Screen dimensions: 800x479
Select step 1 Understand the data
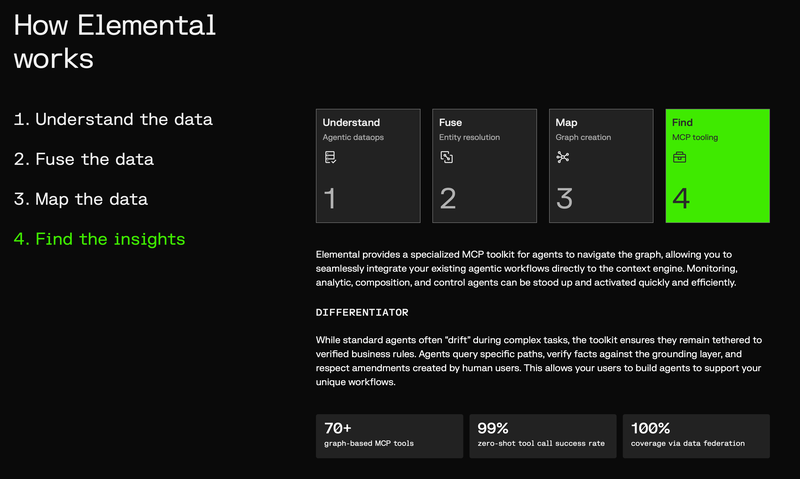click(113, 119)
